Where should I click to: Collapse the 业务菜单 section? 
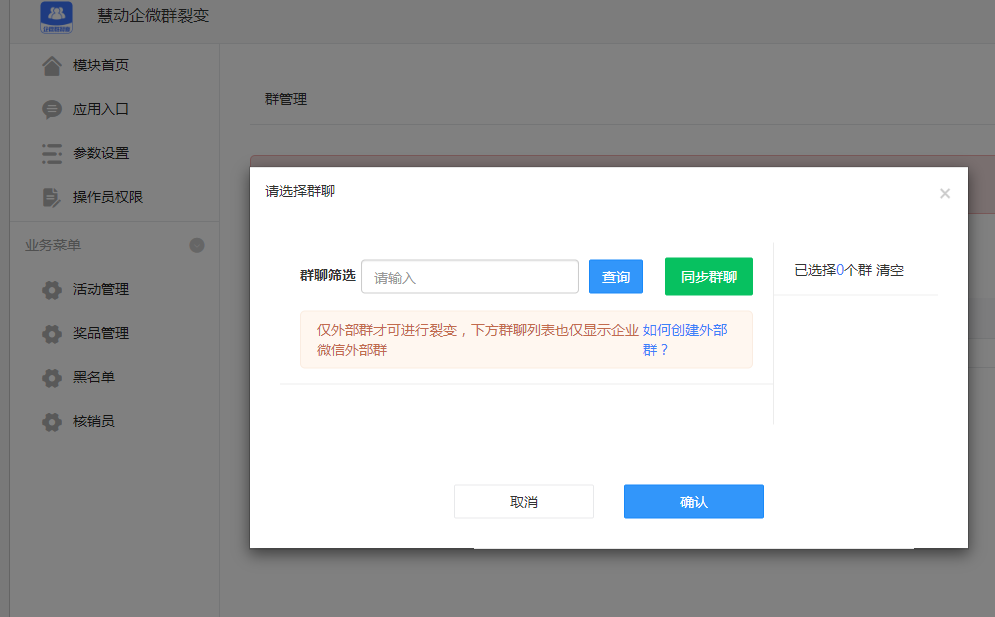pos(197,244)
